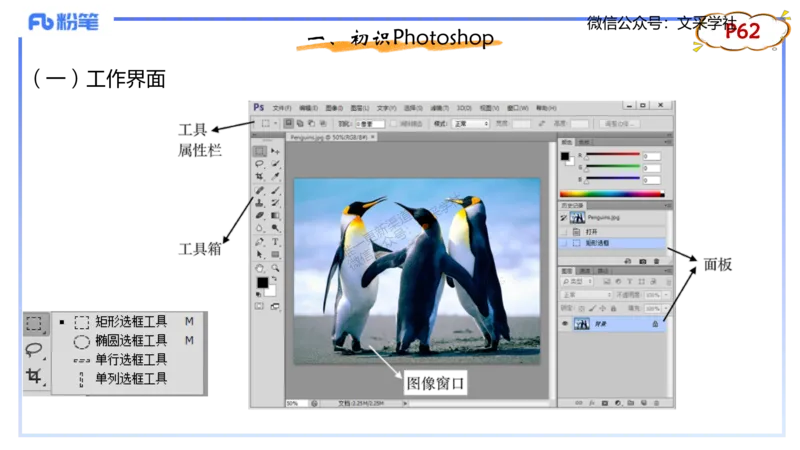Viewport: 800px width, 450px height.
Task: Select the Crop tool
Action: (x=260, y=176)
